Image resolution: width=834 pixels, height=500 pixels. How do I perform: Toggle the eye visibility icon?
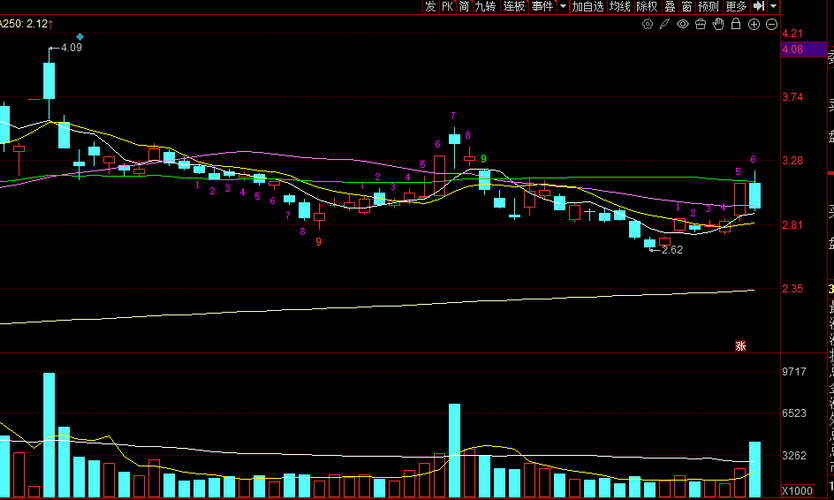point(682,24)
